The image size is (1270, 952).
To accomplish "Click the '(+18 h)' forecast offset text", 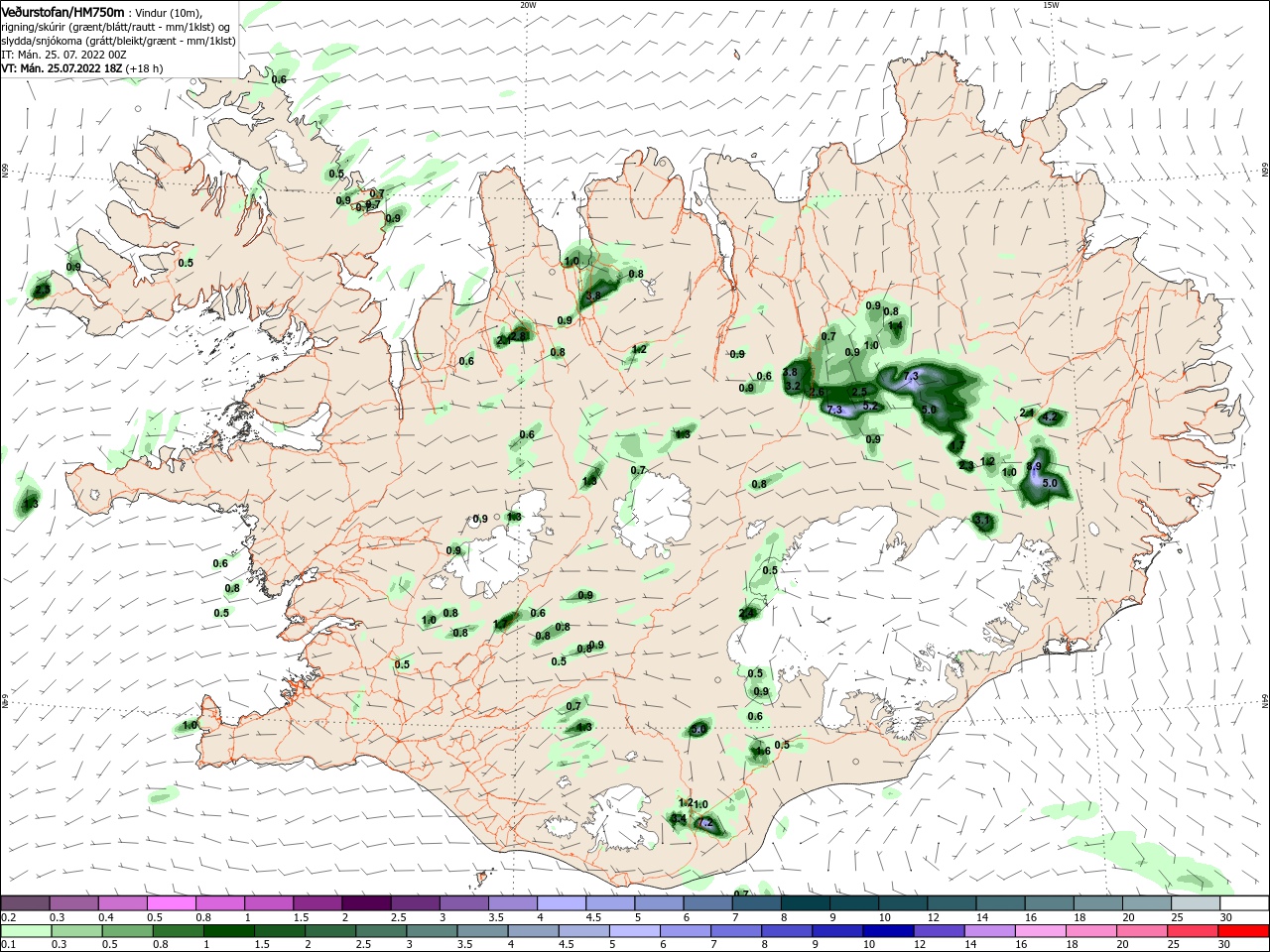I will [145, 68].
